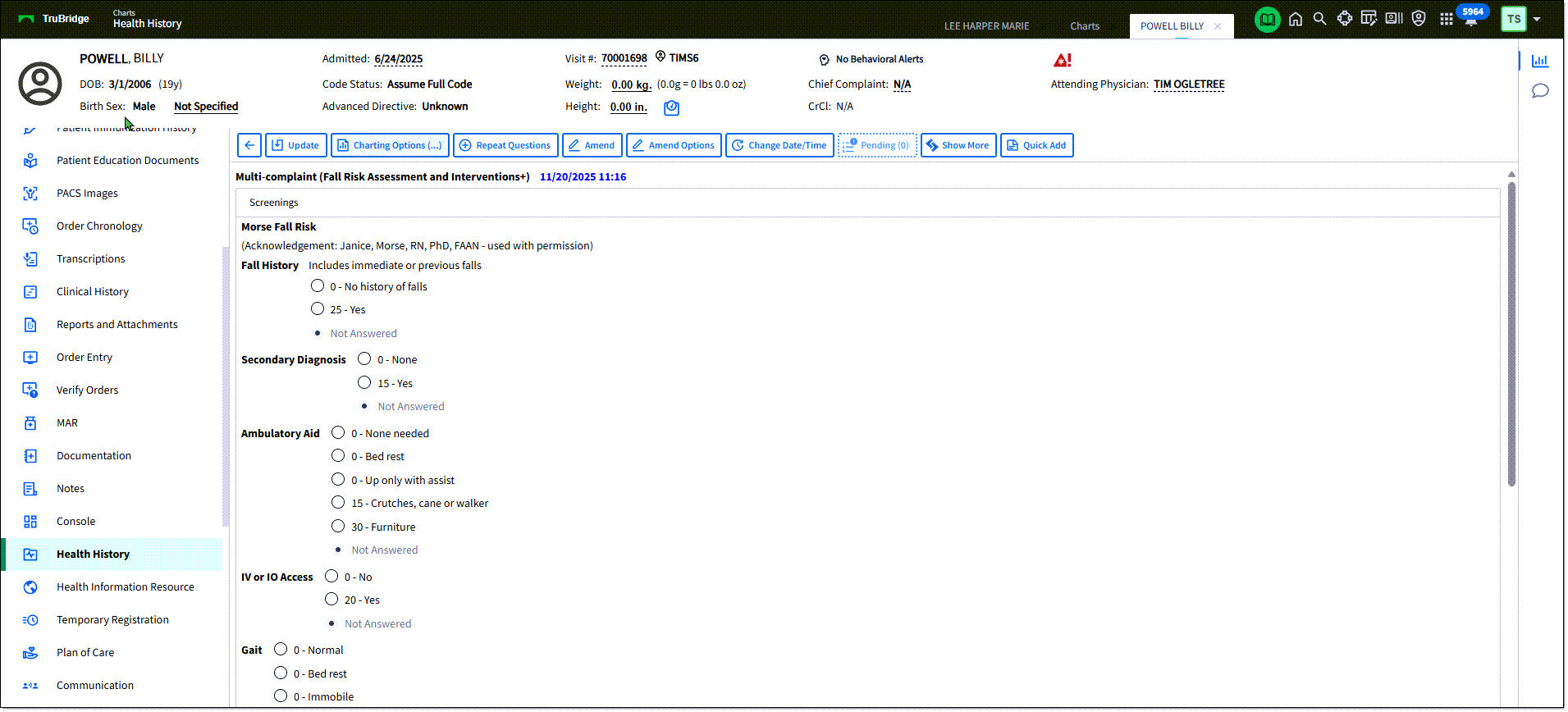The width and height of the screenshot is (1568, 712).
Task: Open the search magnifier icon
Action: point(1319,19)
